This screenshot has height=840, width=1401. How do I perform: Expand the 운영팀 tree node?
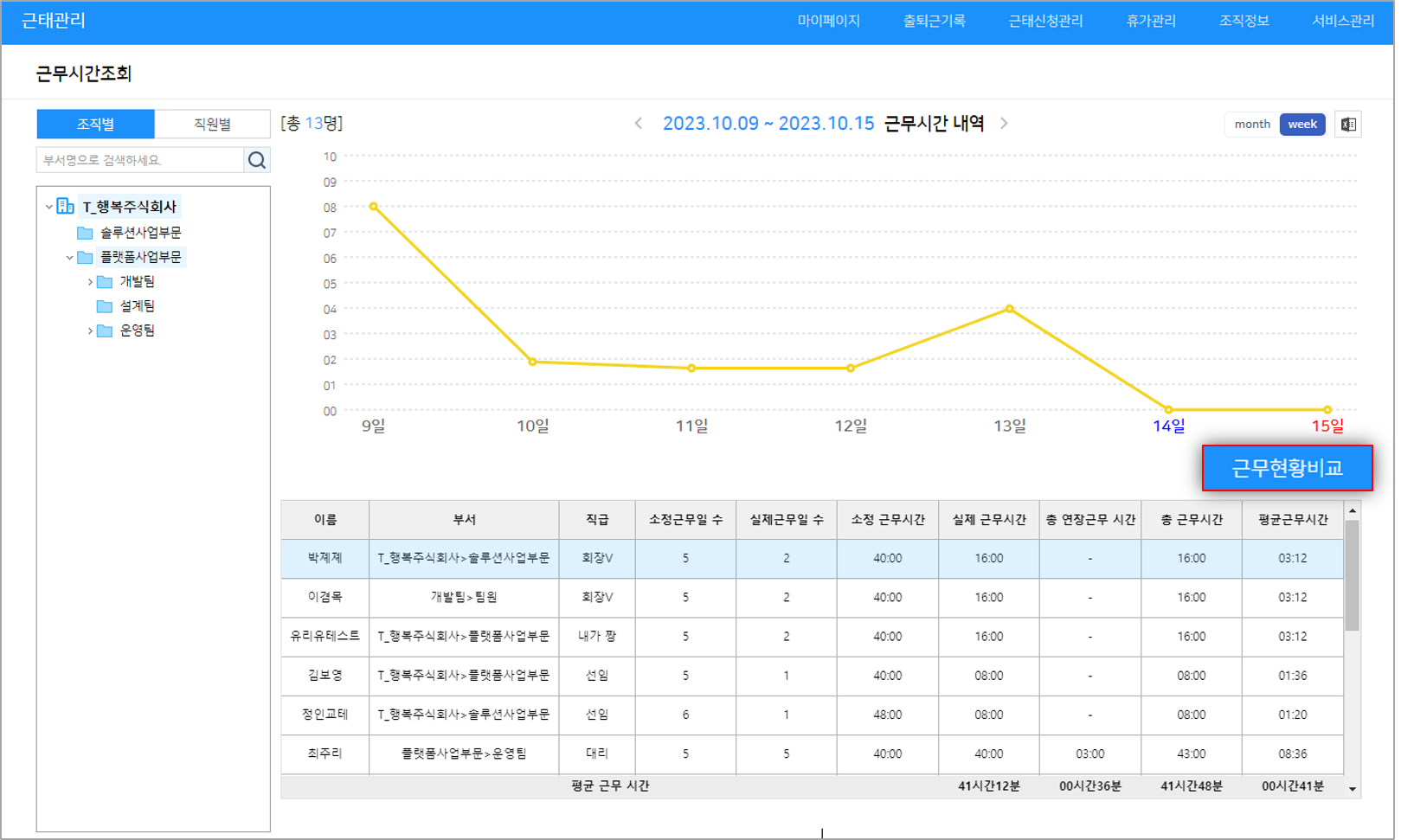click(x=90, y=330)
